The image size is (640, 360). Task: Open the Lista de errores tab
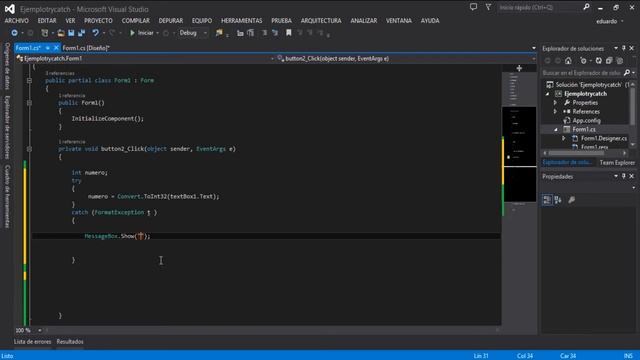(33, 342)
